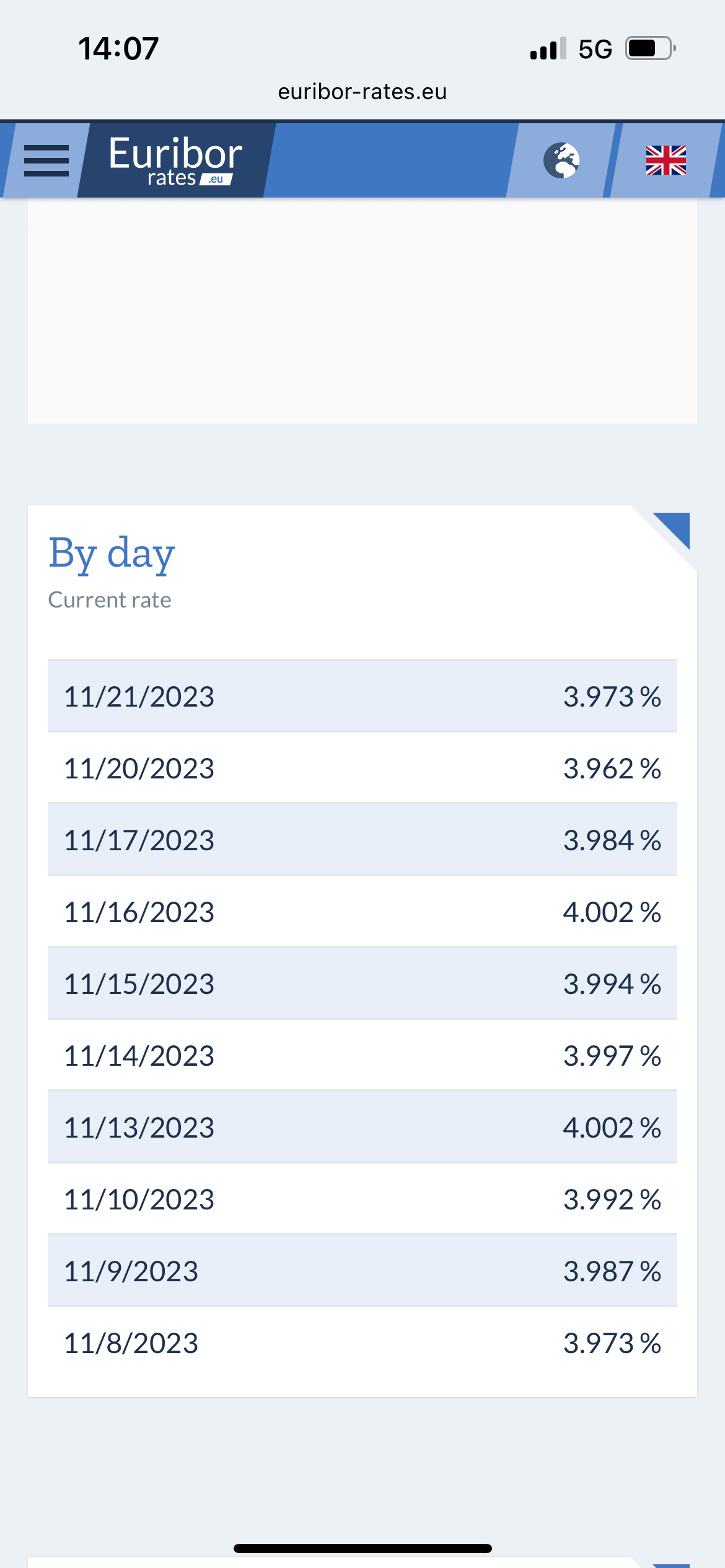Select the 11/9/2023 row showing 3.987 %
The image size is (725, 1568).
tap(362, 1271)
